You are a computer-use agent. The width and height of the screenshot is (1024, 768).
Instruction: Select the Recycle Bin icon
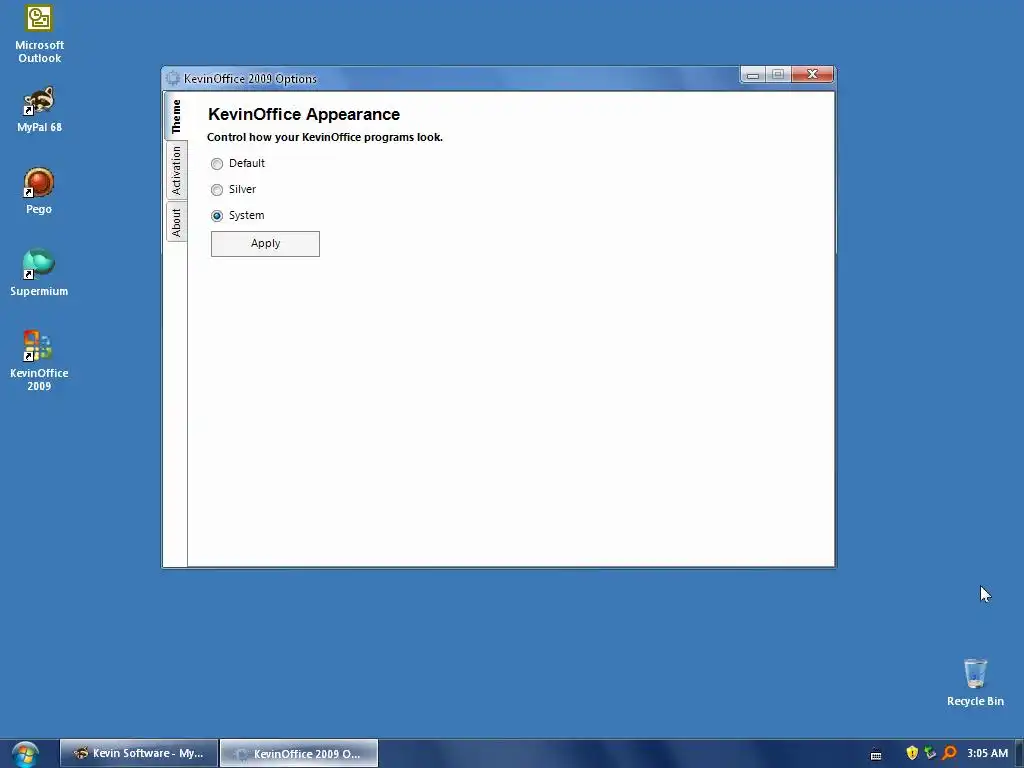[975, 682]
